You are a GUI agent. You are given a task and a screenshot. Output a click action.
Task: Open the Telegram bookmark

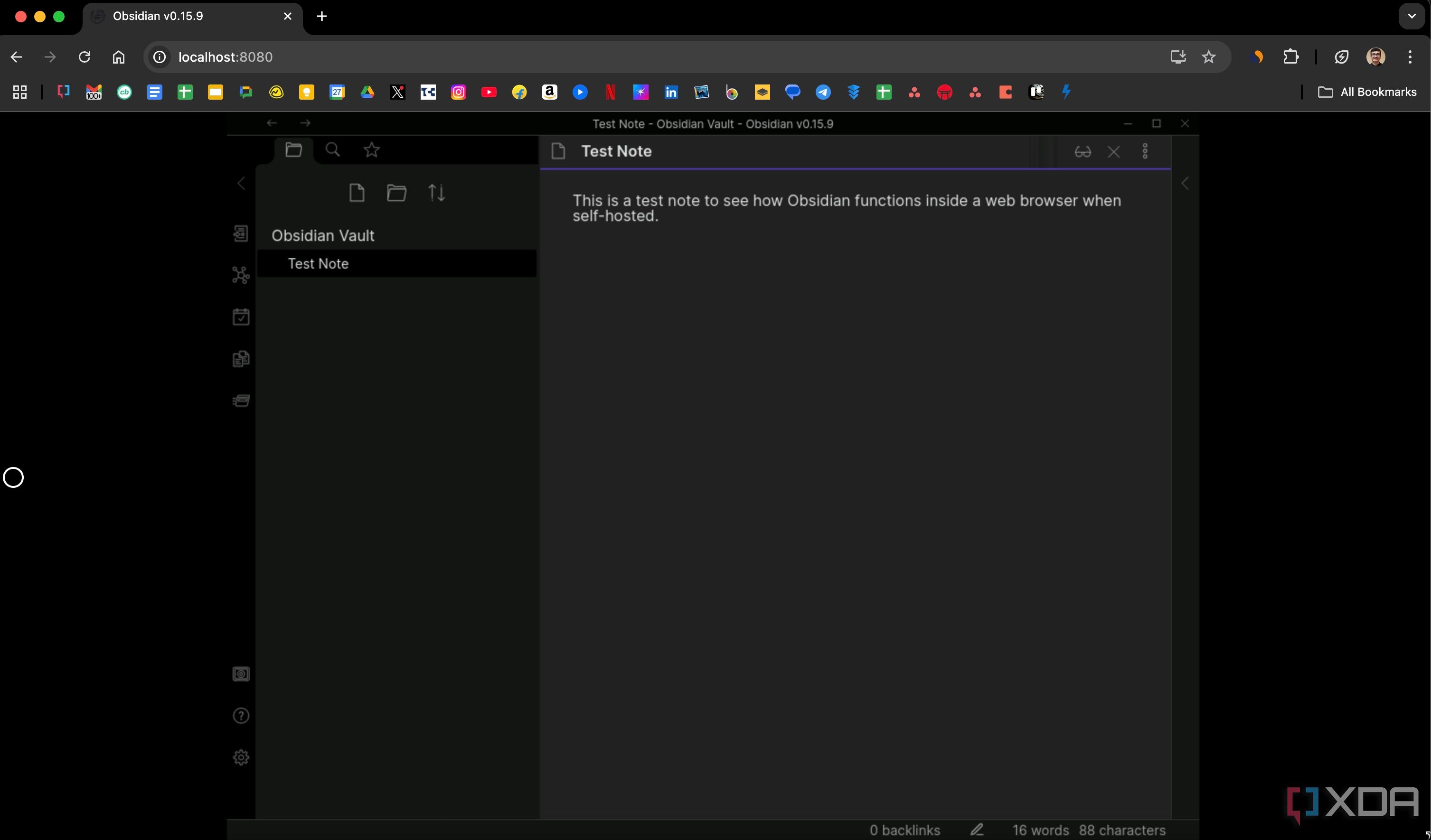[x=823, y=92]
